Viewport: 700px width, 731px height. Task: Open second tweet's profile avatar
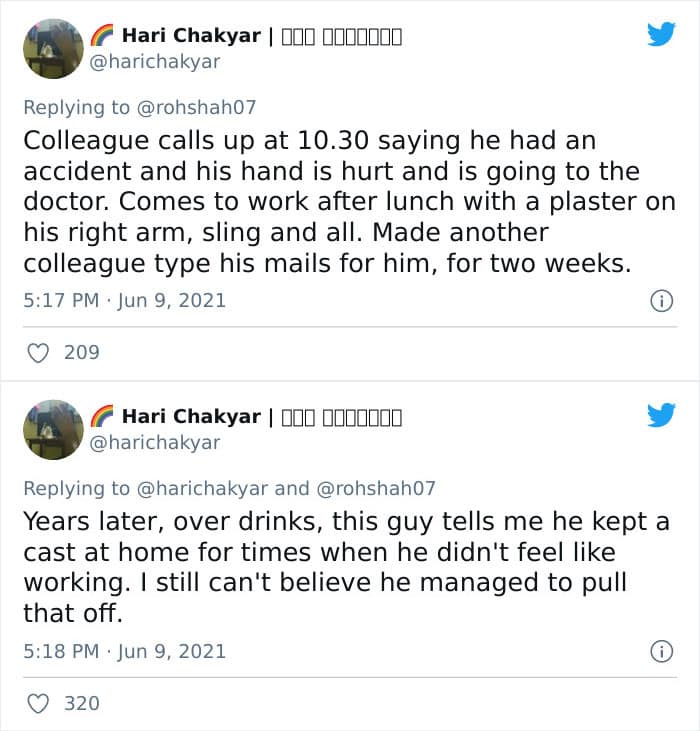(53, 429)
